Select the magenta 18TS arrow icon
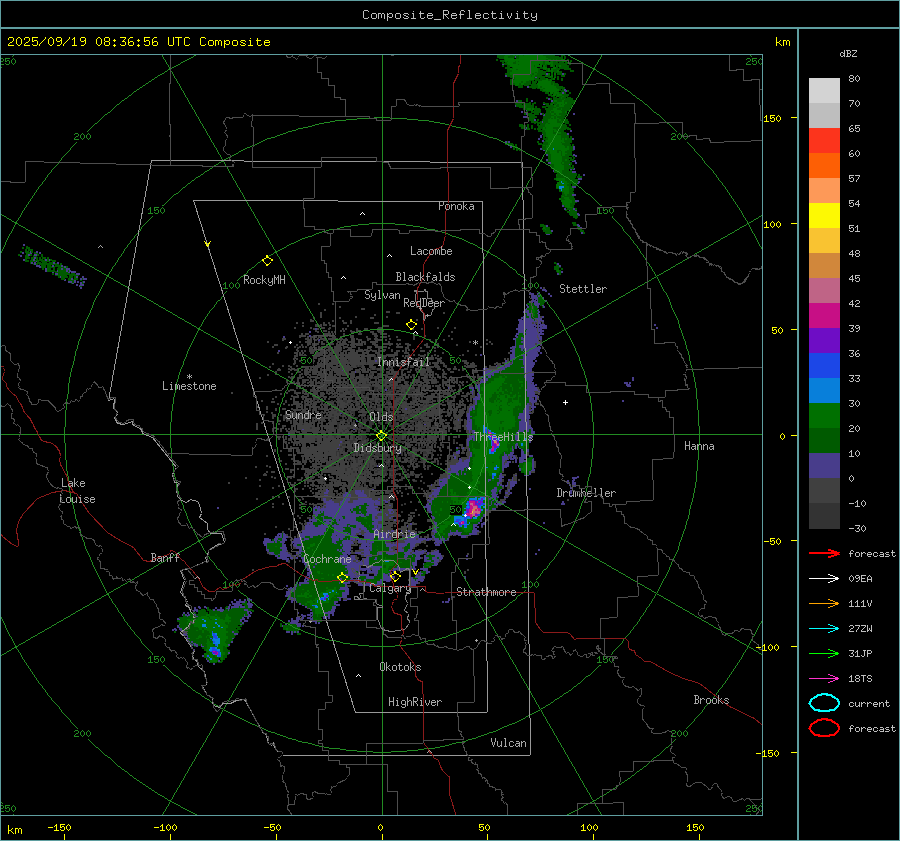 click(x=824, y=678)
